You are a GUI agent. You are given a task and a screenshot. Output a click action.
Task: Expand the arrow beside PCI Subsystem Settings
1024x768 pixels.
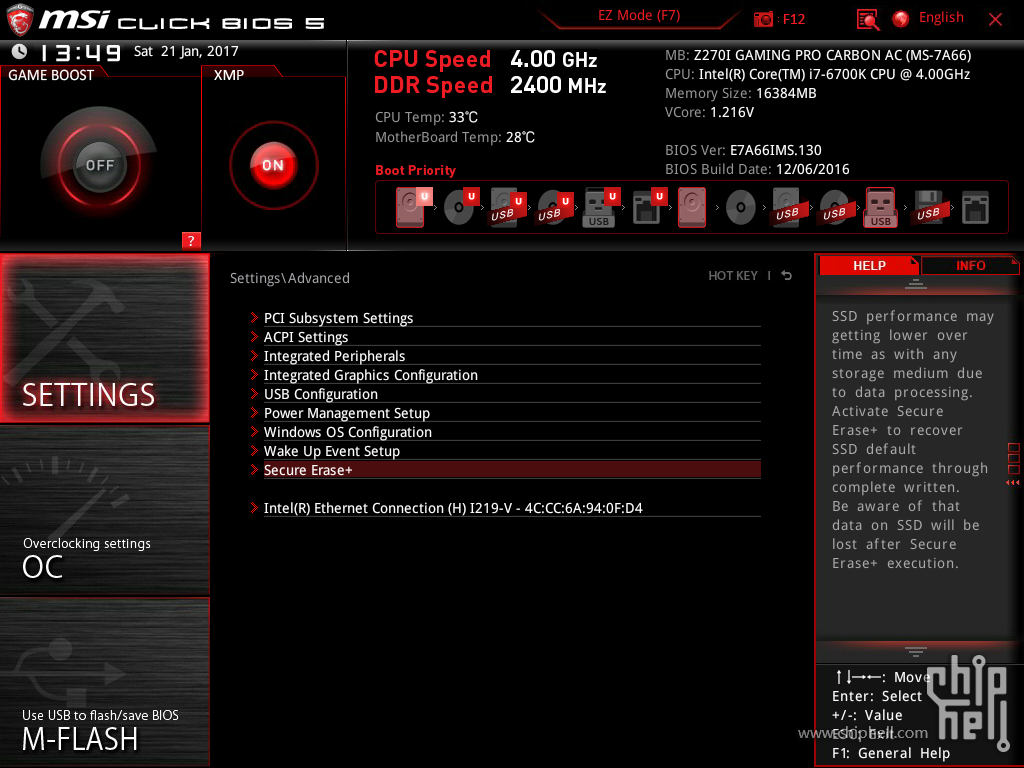[254, 317]
